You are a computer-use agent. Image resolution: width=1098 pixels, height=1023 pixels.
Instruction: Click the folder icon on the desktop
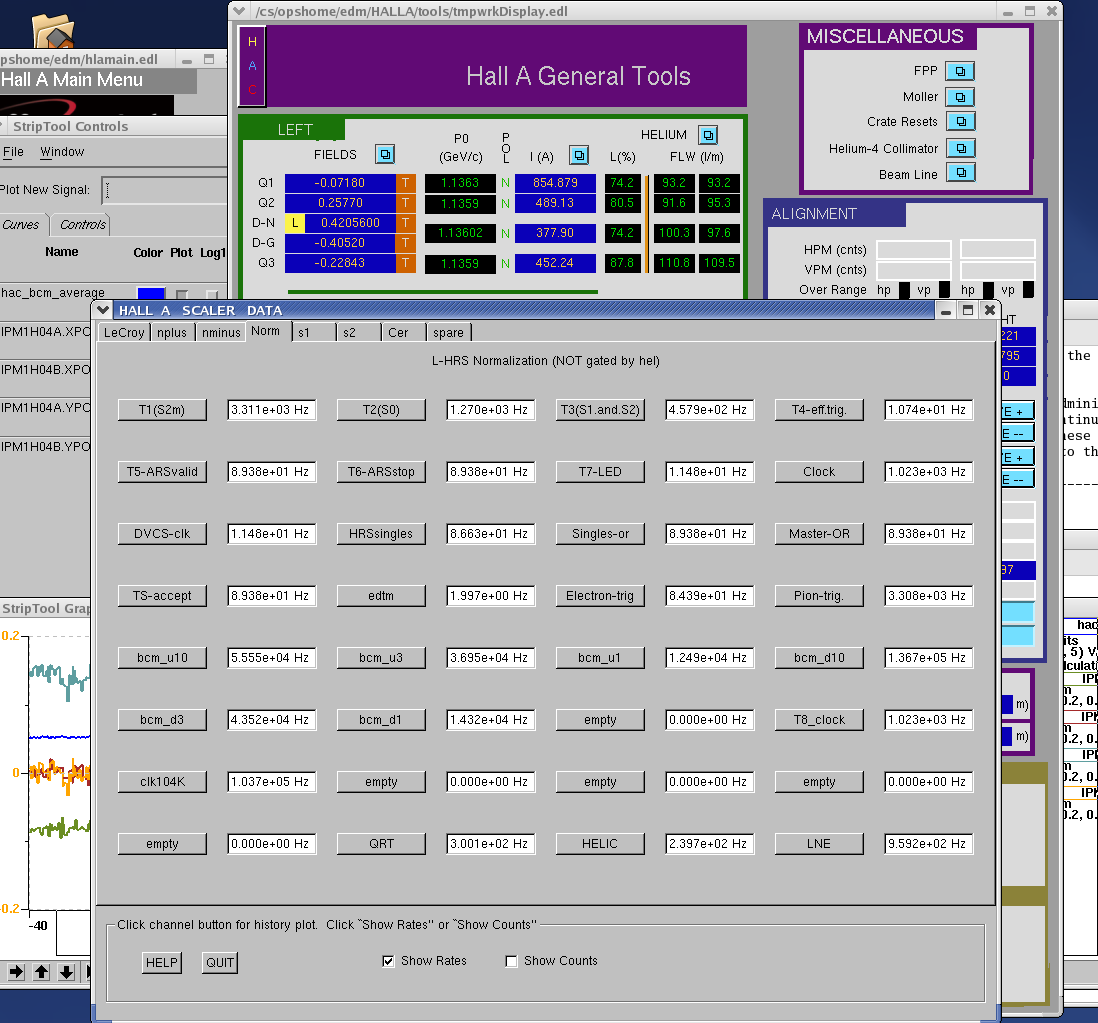point(53,32)
